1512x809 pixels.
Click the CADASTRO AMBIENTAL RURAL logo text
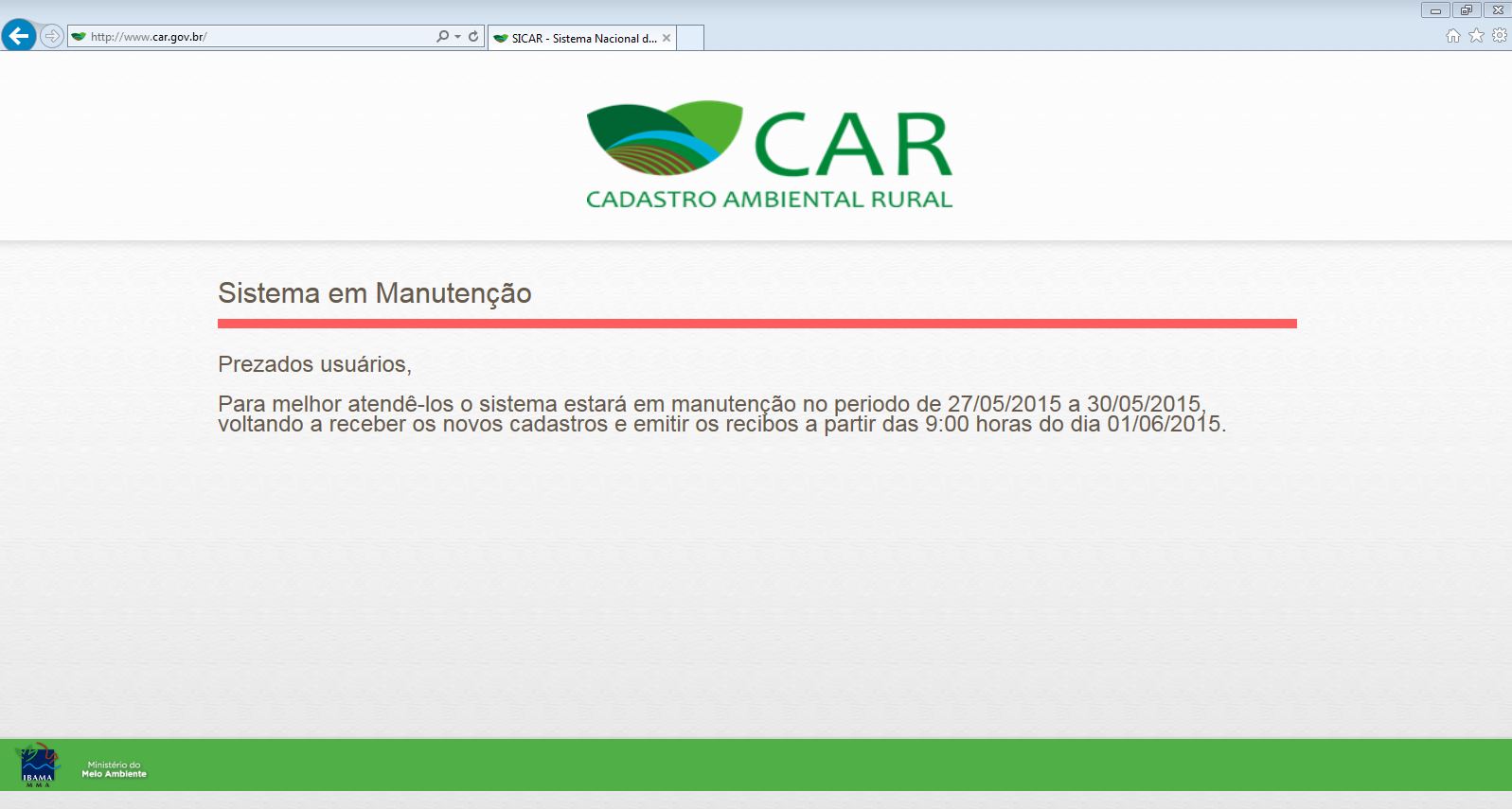click(x=769, y=200)
